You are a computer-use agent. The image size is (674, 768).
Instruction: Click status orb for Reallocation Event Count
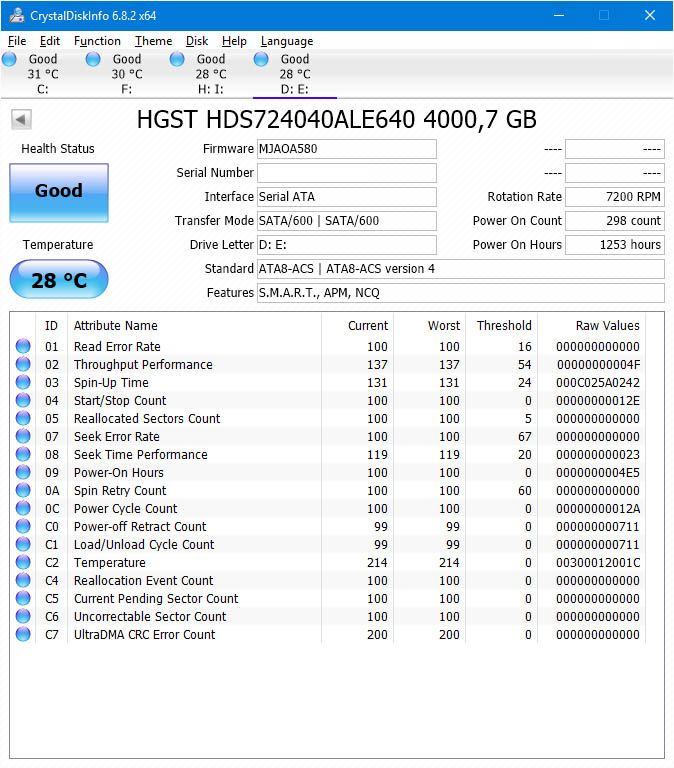(23, 580)
